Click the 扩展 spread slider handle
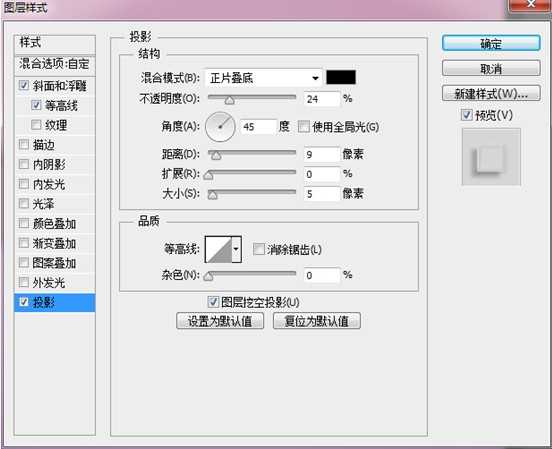 (209, 175)
